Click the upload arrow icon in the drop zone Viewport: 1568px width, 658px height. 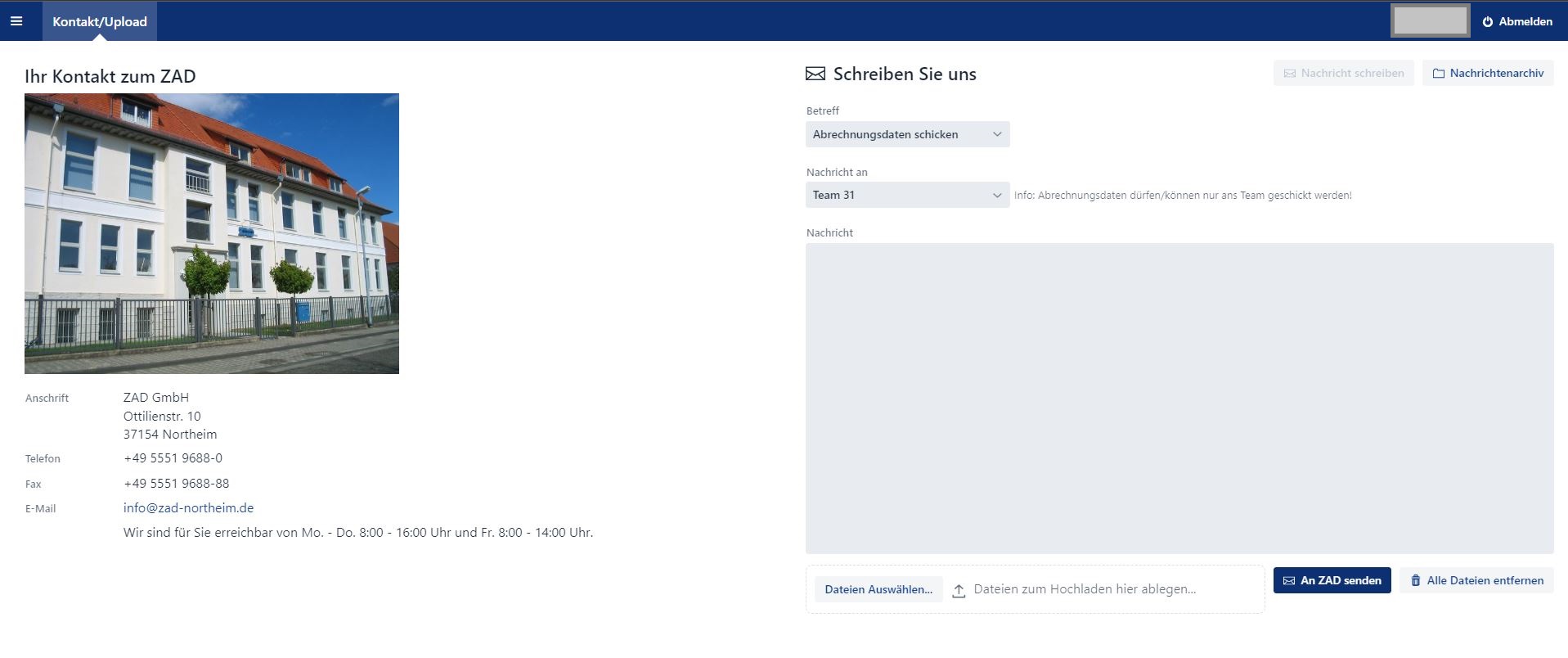coord(959,591)
